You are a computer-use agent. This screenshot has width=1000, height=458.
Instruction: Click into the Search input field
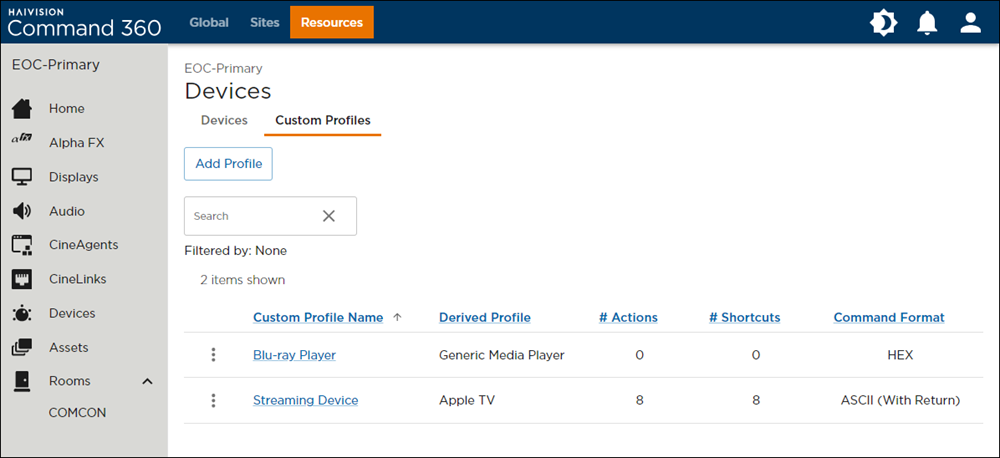250,216
